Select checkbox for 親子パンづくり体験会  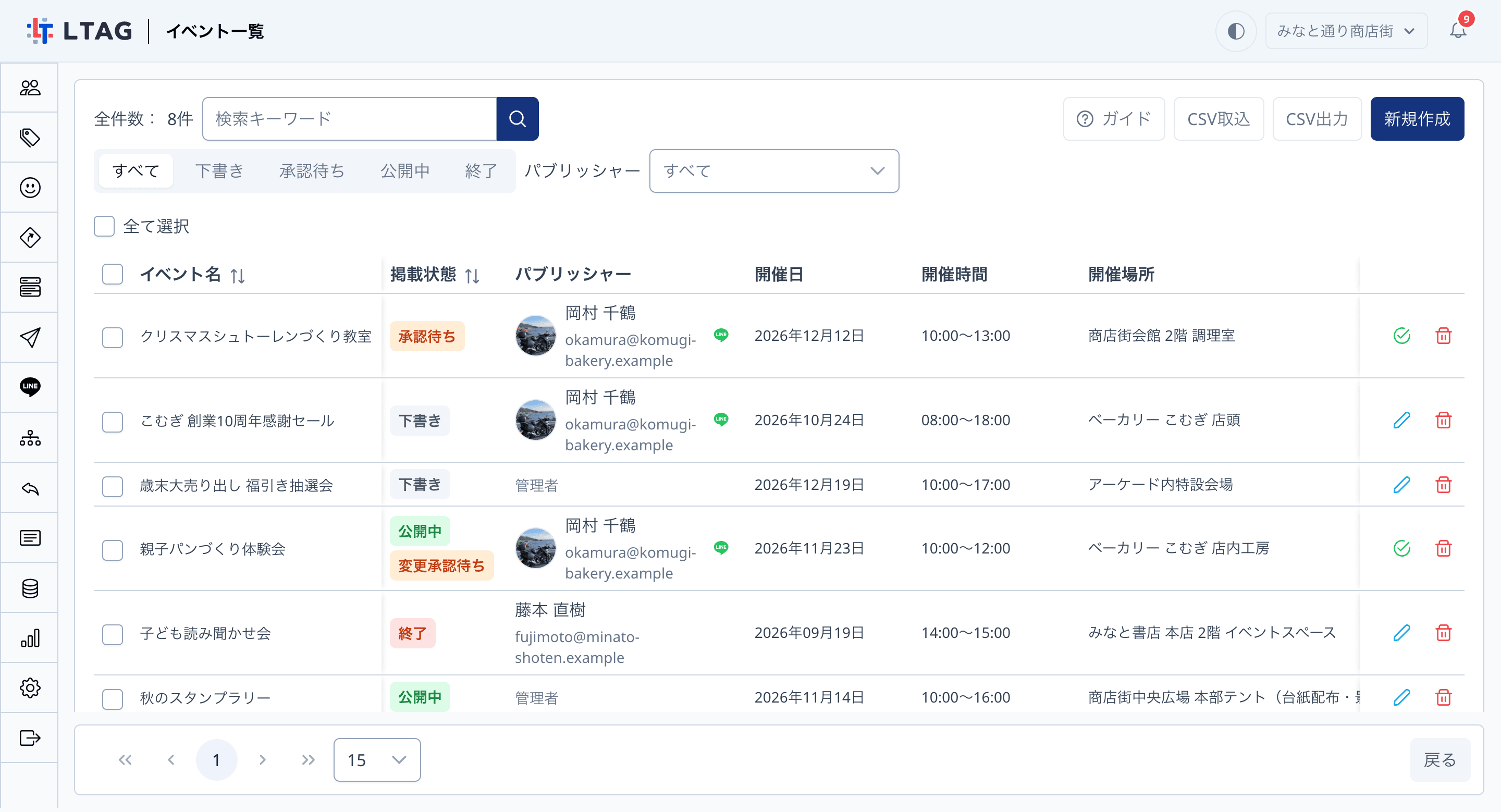point(113,549)
